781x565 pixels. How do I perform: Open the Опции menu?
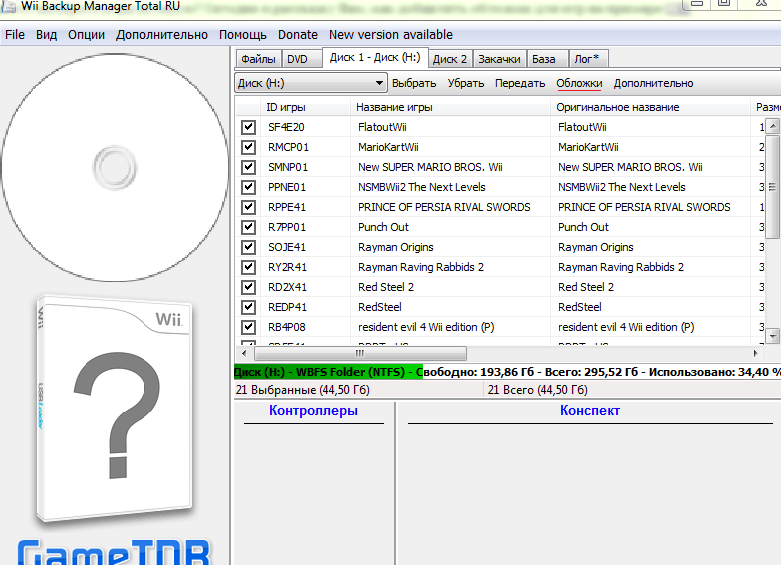point(86,34)
